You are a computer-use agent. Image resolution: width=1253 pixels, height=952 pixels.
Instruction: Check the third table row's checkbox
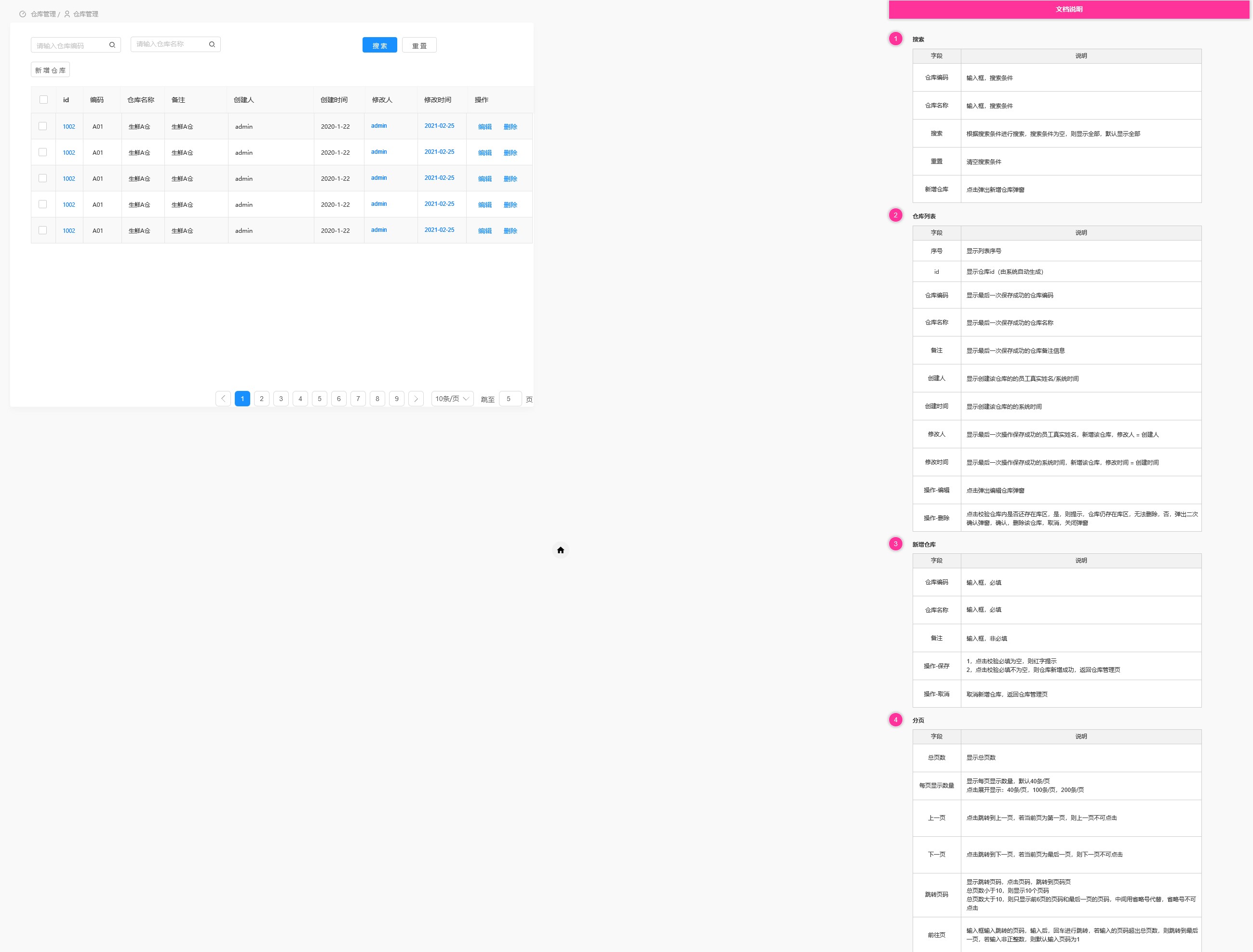(x=42, y=178)
